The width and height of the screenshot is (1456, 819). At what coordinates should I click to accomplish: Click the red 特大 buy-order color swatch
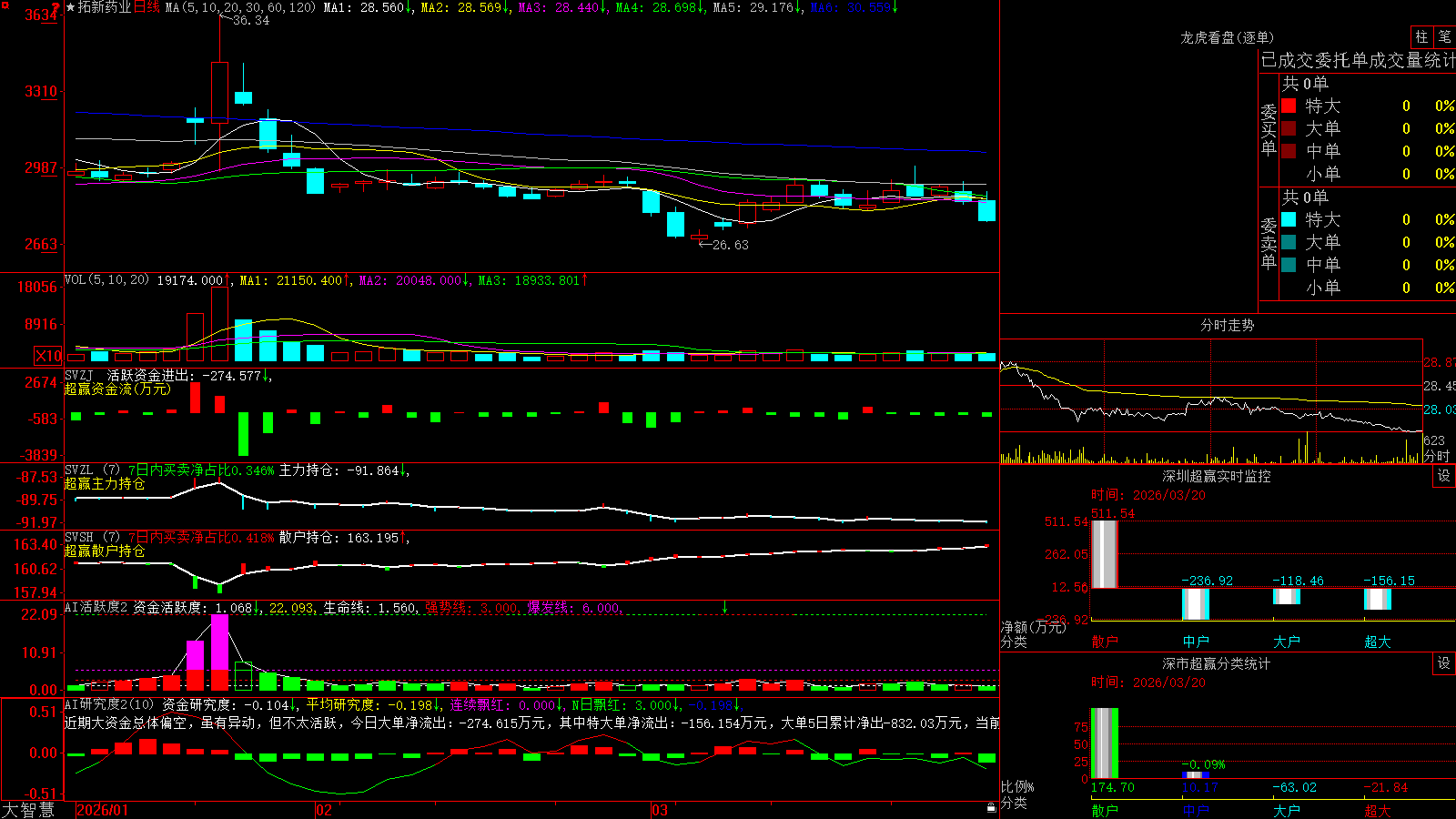[x=1289, y=106]
